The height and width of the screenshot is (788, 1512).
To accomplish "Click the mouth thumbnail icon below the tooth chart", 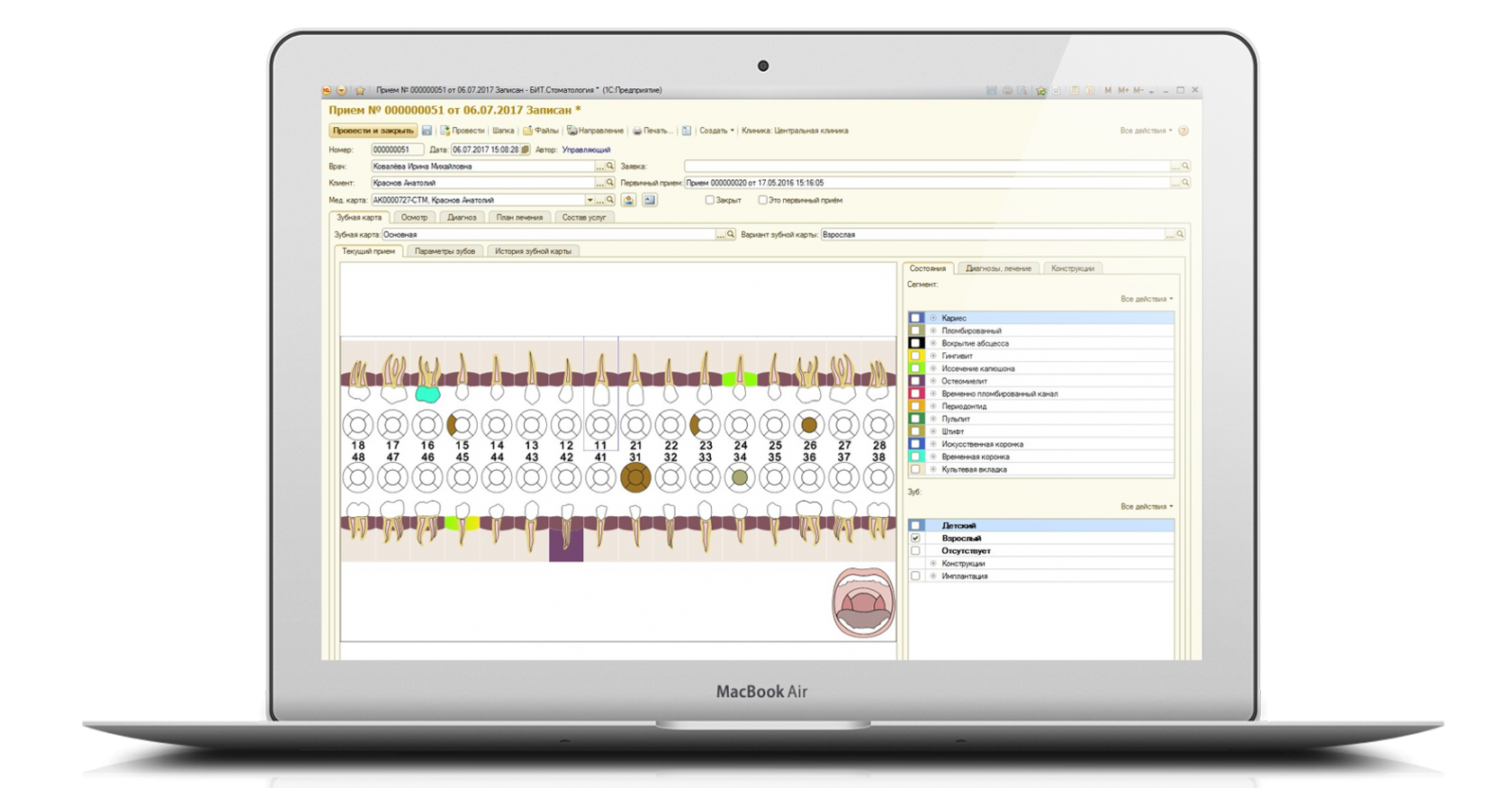I will point(863,602).
